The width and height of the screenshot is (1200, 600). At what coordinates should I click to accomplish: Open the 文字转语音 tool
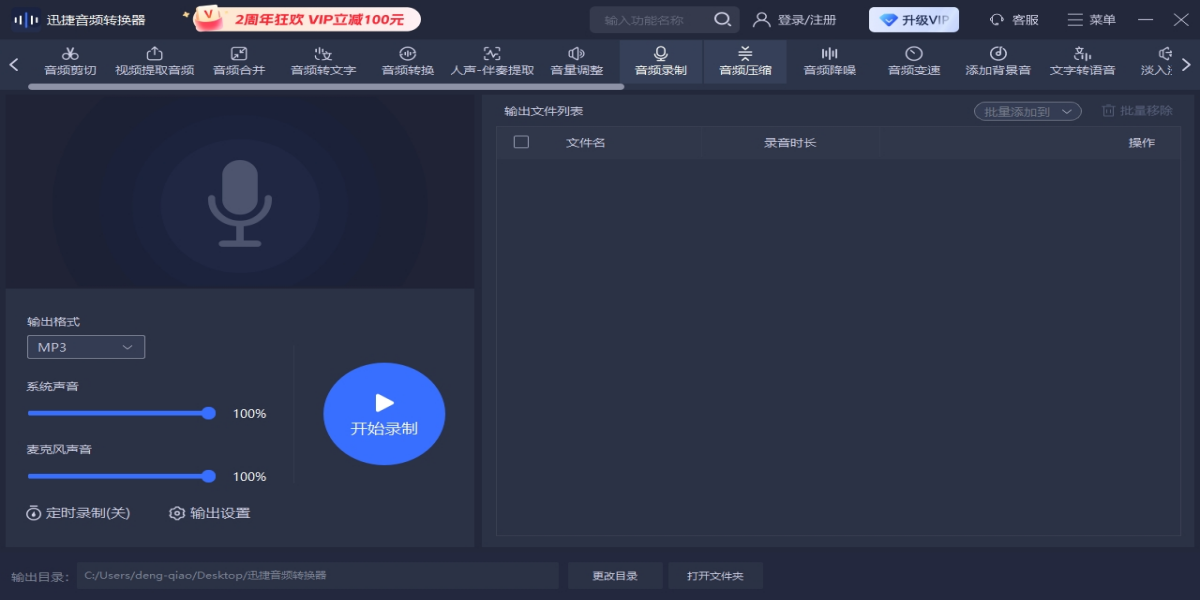[1082, 61]
